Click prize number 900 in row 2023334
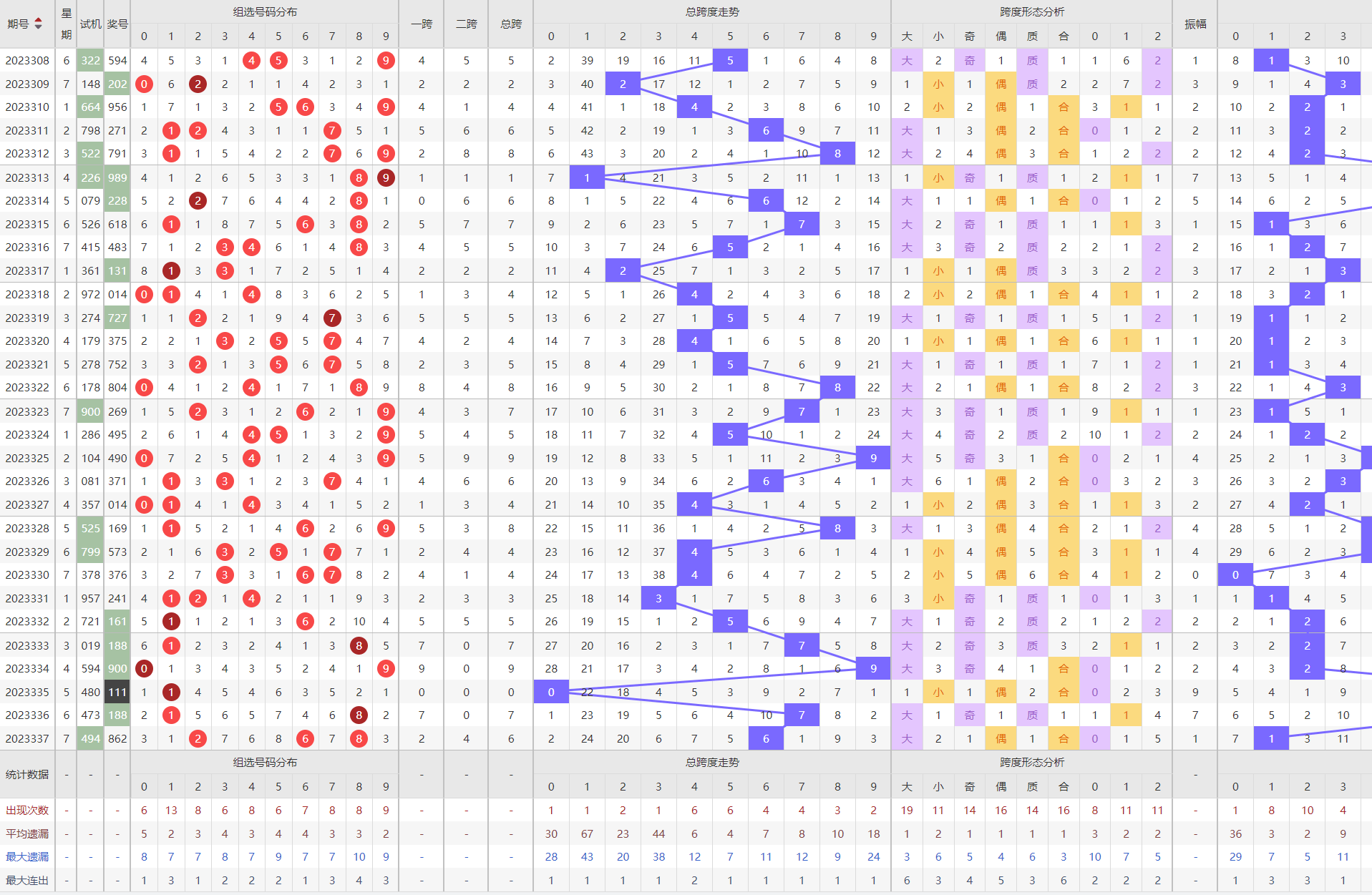Image resolution: width=1372 pixels, height=895 pixels. pos(117,669)
